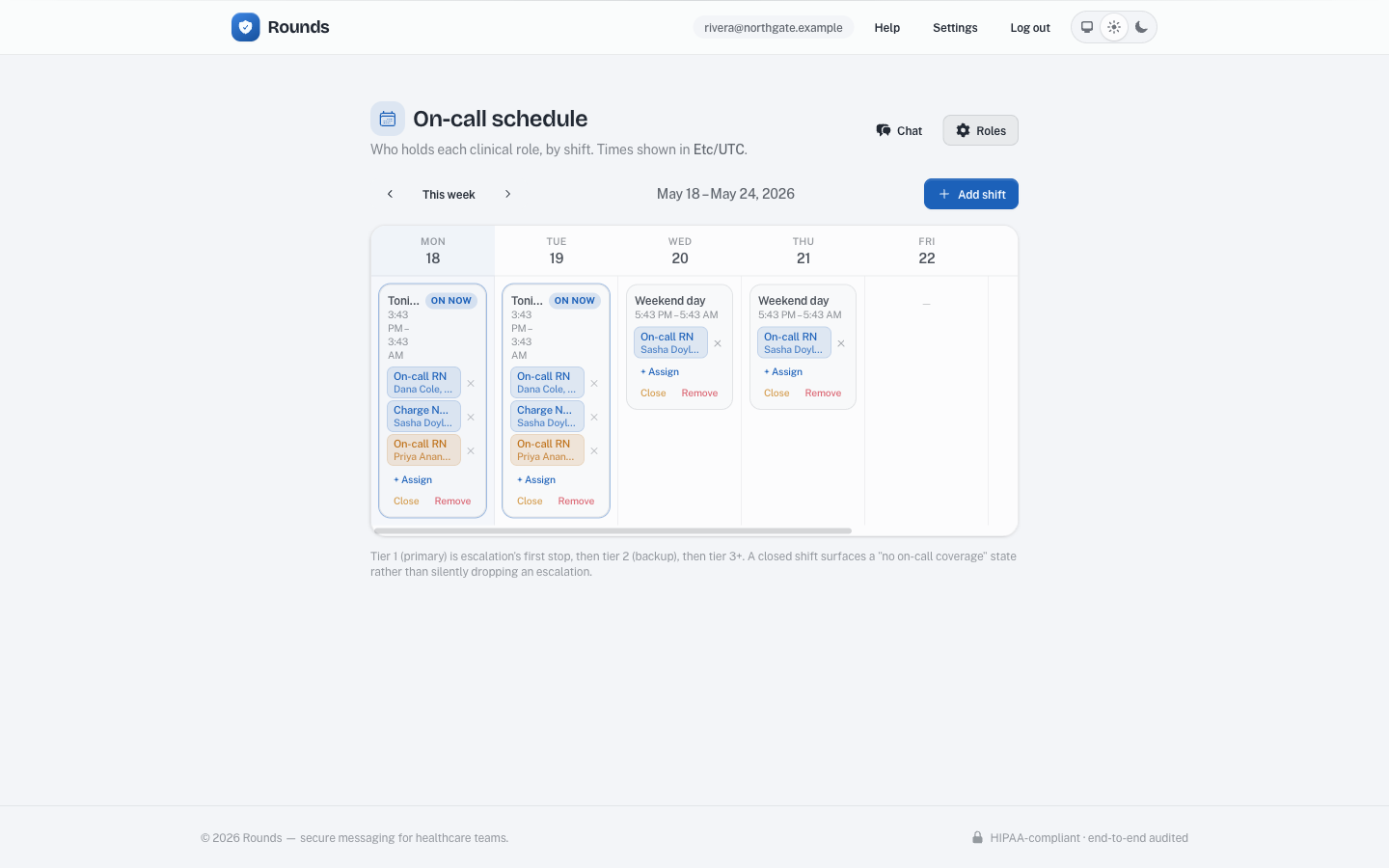
Task: Remove Wednesday's Weekend day shift
Action: tap(699, 393)
